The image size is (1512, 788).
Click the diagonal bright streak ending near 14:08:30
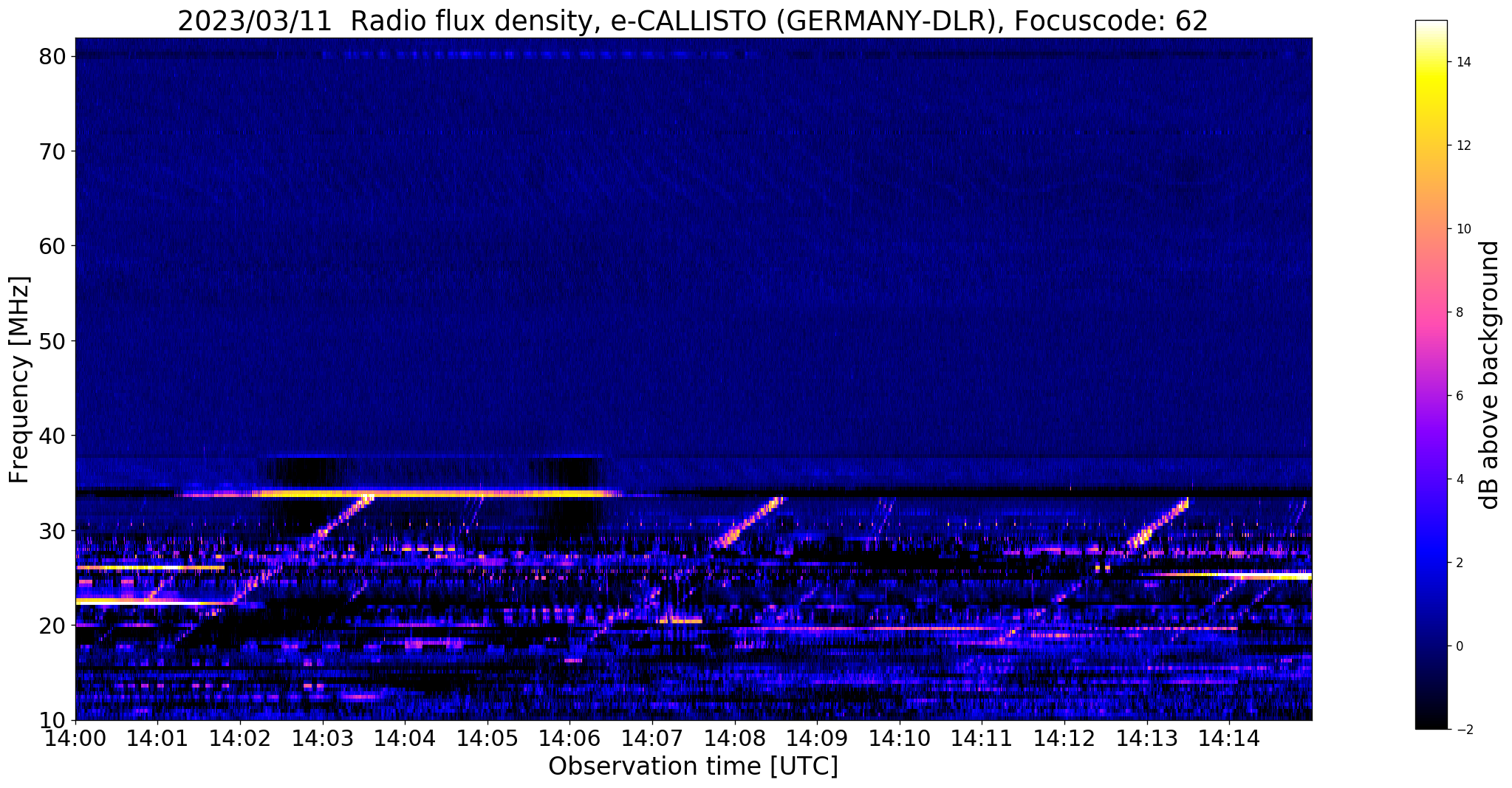[749, 521]
